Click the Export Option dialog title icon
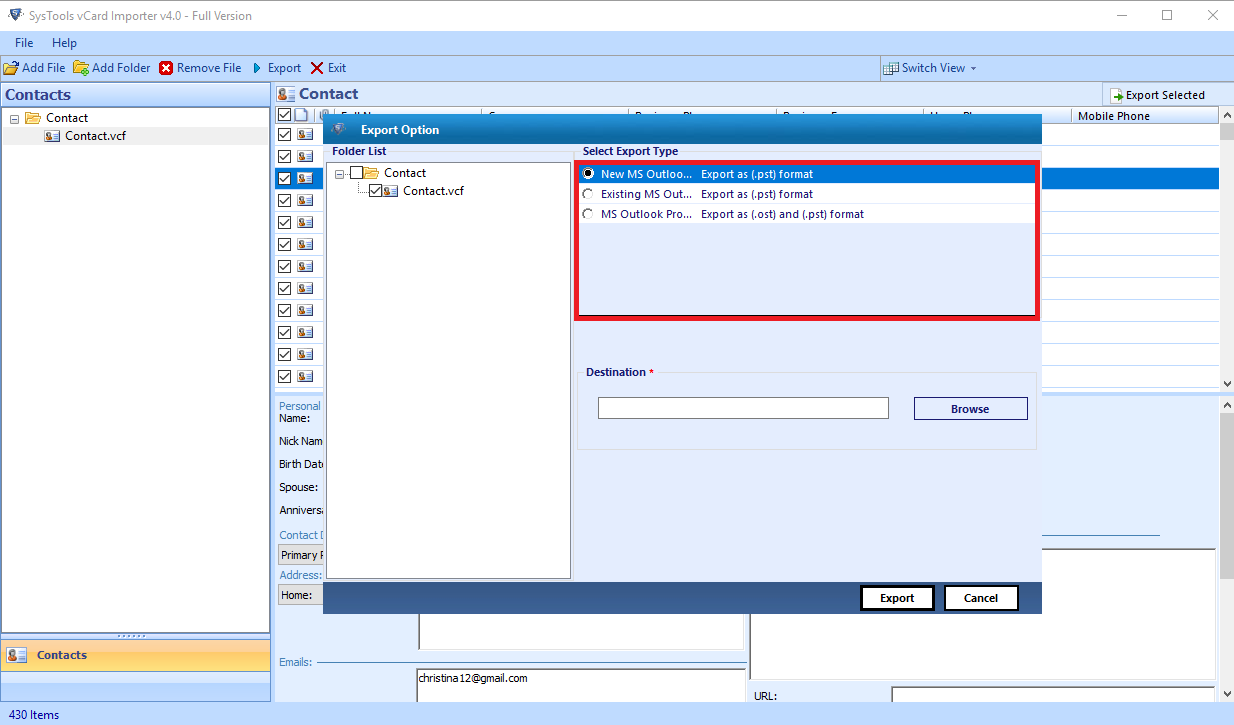 pos(338,130)
